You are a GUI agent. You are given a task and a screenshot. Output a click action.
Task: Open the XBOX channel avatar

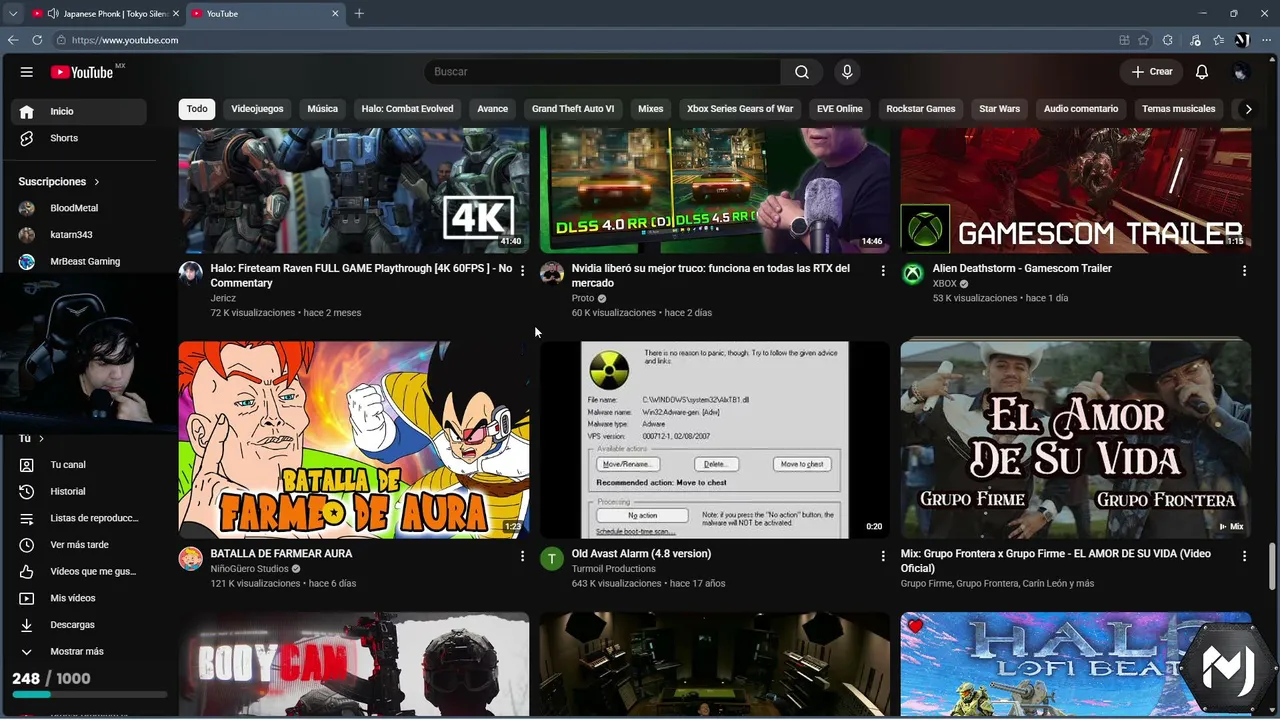tap(912, 274)
